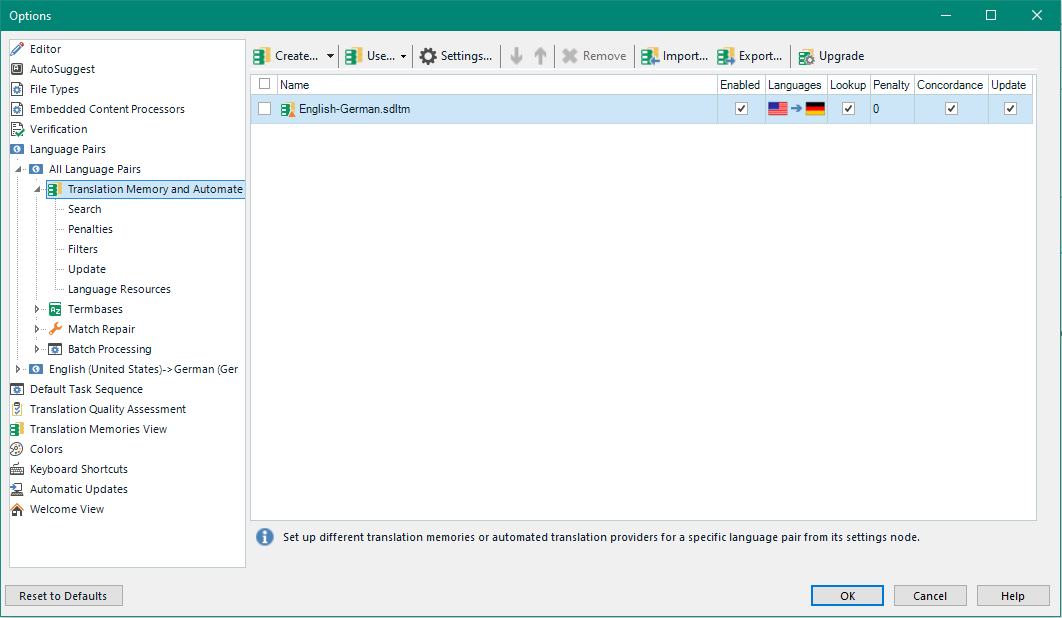Expand the Termbases tree node
The image size is (1062, 618).
pos(37,309)
